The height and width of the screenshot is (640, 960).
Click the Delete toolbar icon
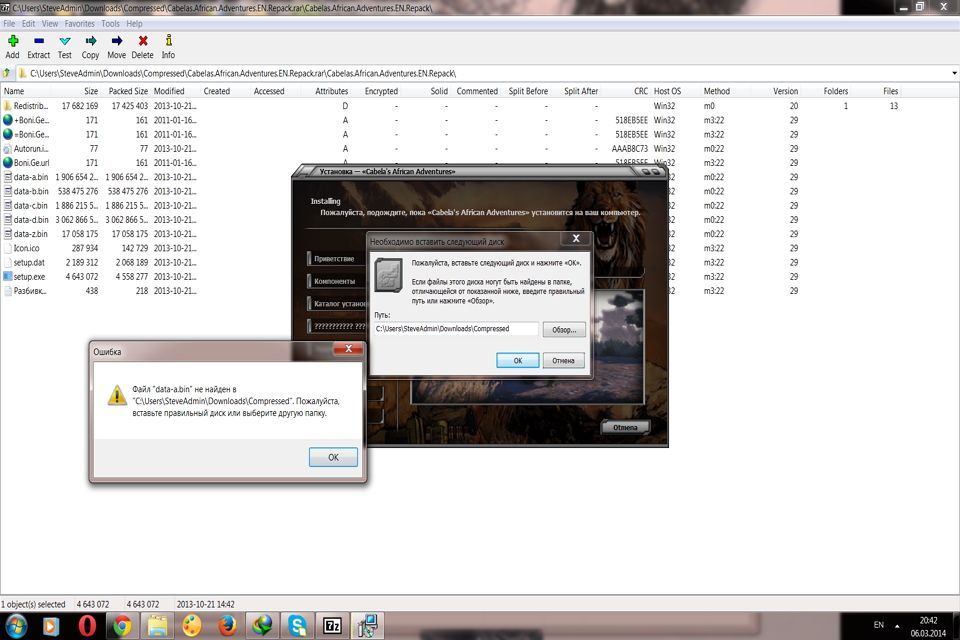tap(143, 41)
